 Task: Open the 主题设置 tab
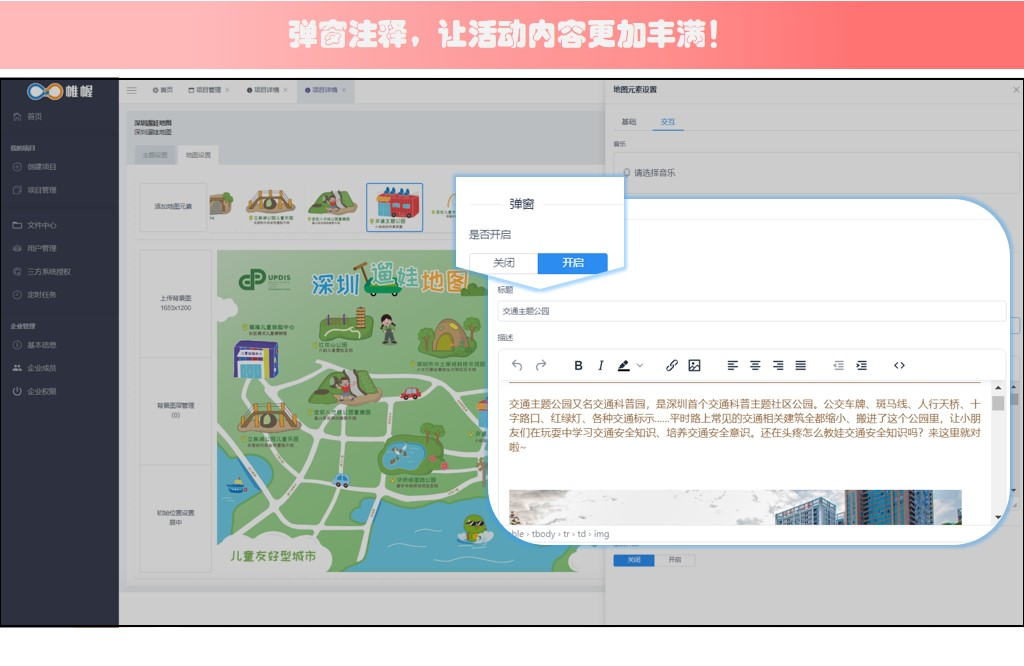155,155
